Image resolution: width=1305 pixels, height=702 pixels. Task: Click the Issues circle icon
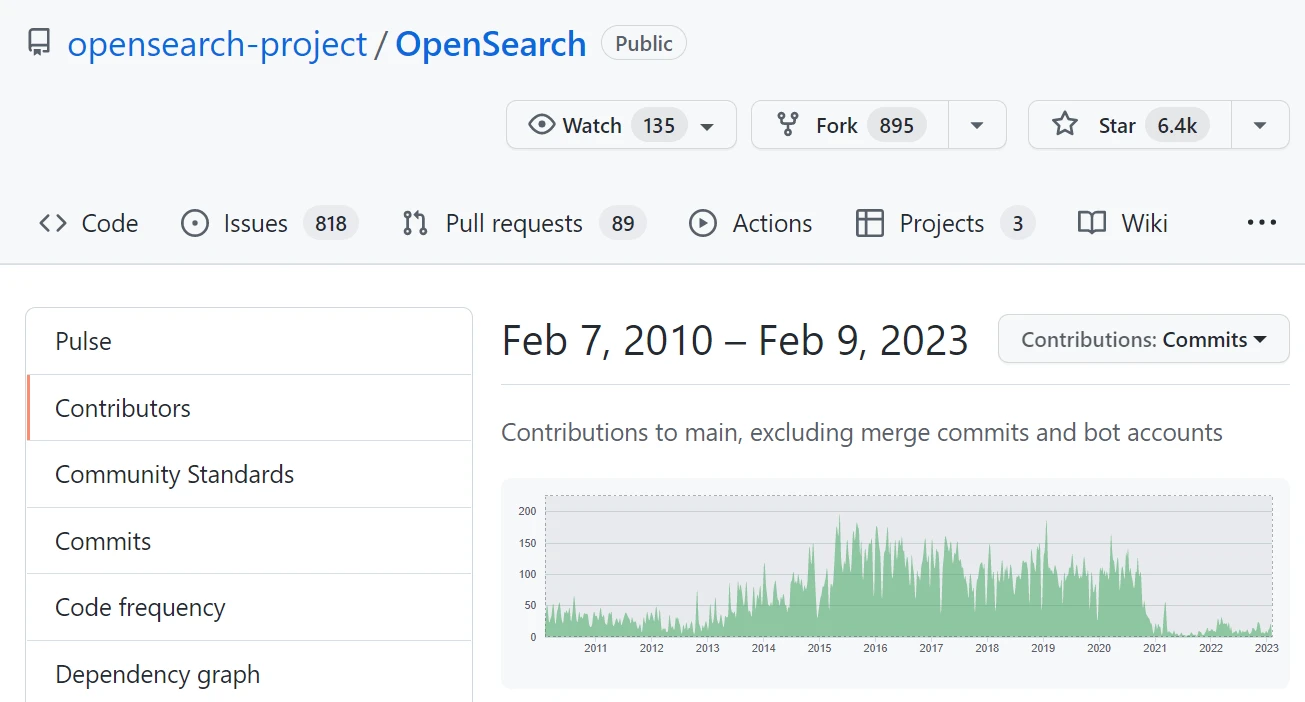tap(194, 223)
